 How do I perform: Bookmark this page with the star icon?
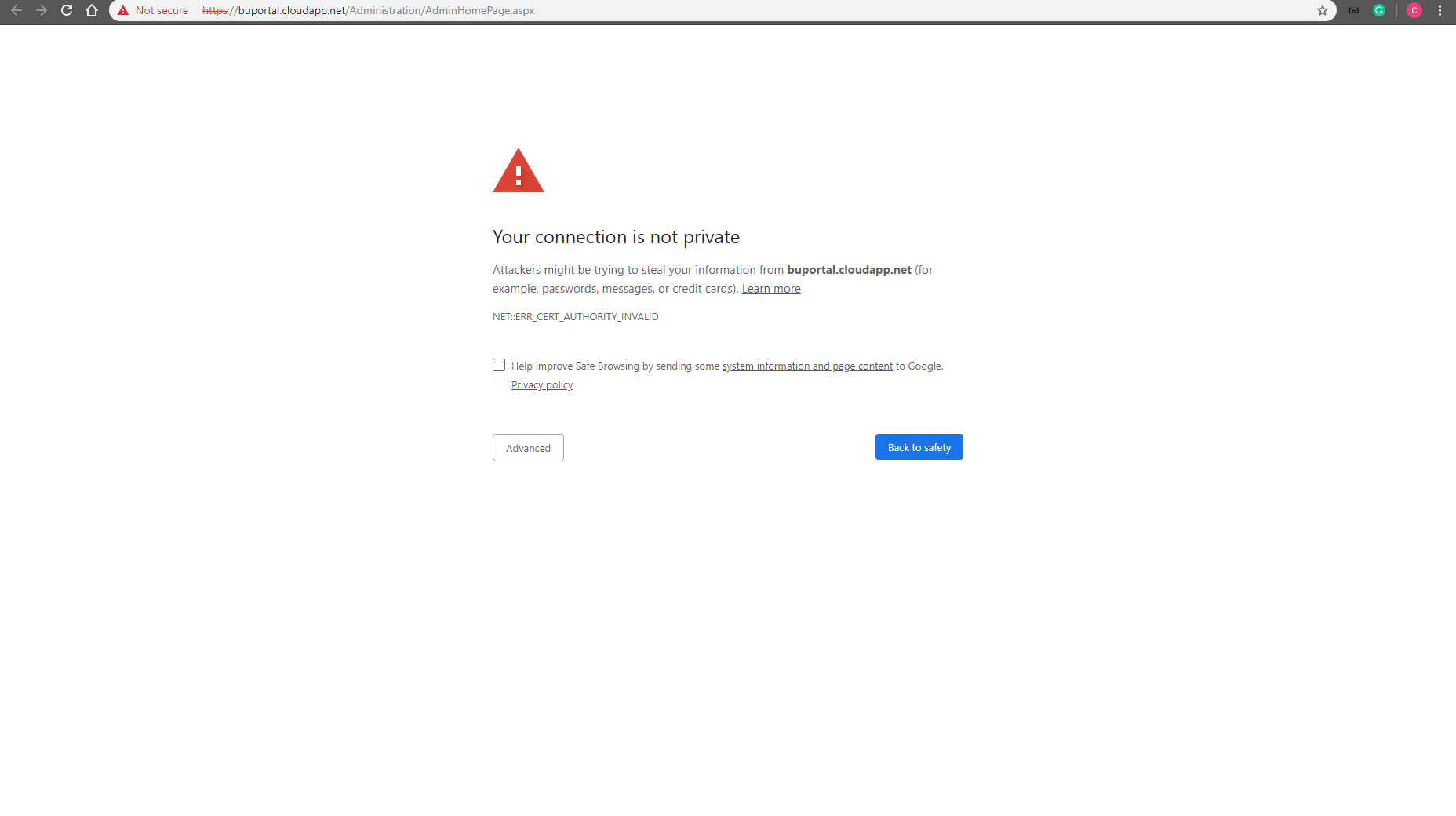[x=1323, y=10]
